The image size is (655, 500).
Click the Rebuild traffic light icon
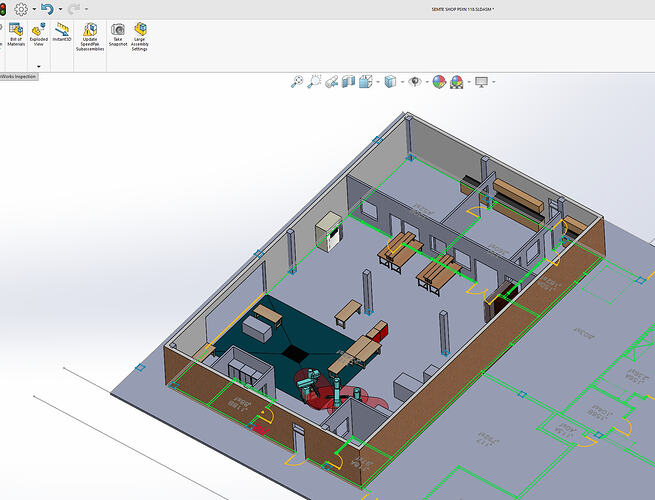[x=3, y=9]
